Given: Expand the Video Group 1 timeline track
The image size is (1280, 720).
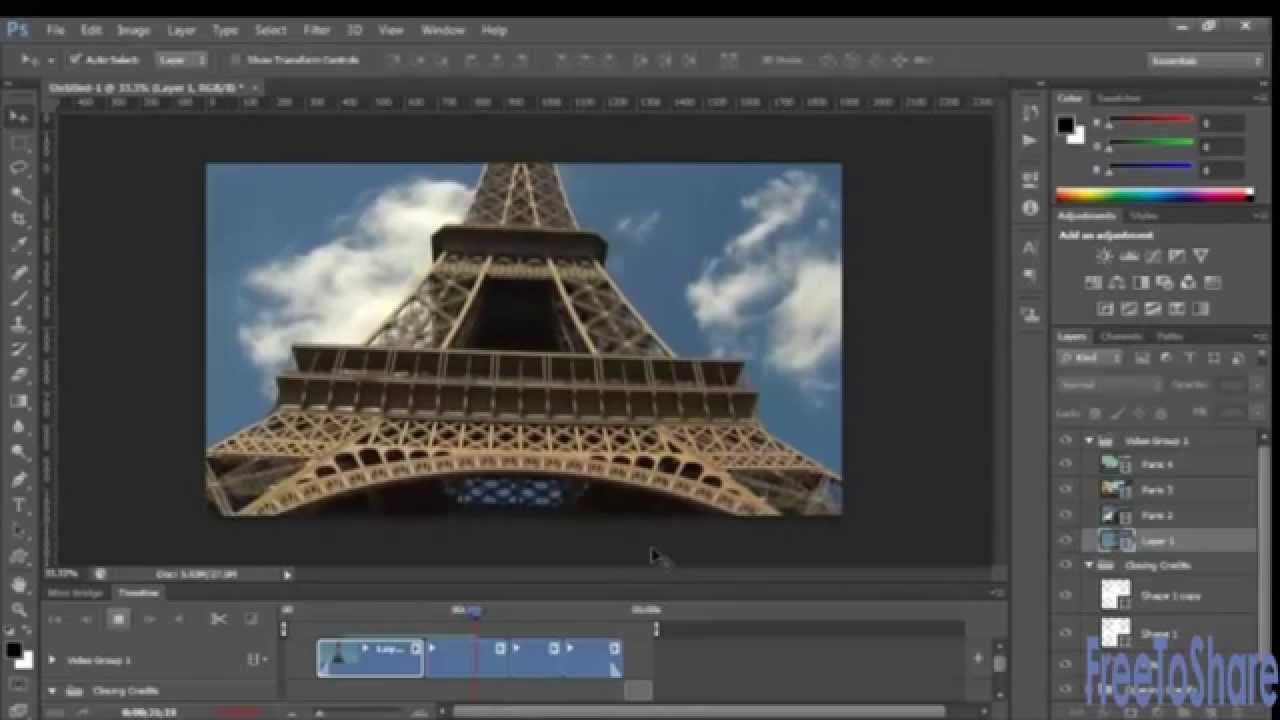Looking at the screenshot, I should [52, 660].
